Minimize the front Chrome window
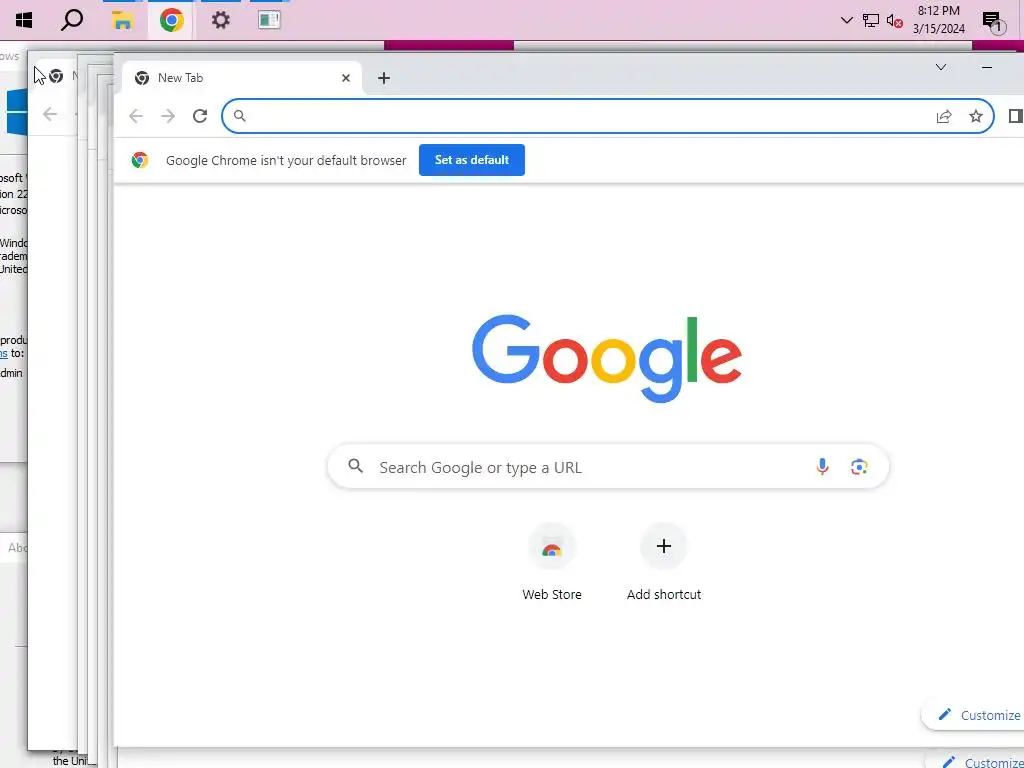 click(987, 67)
